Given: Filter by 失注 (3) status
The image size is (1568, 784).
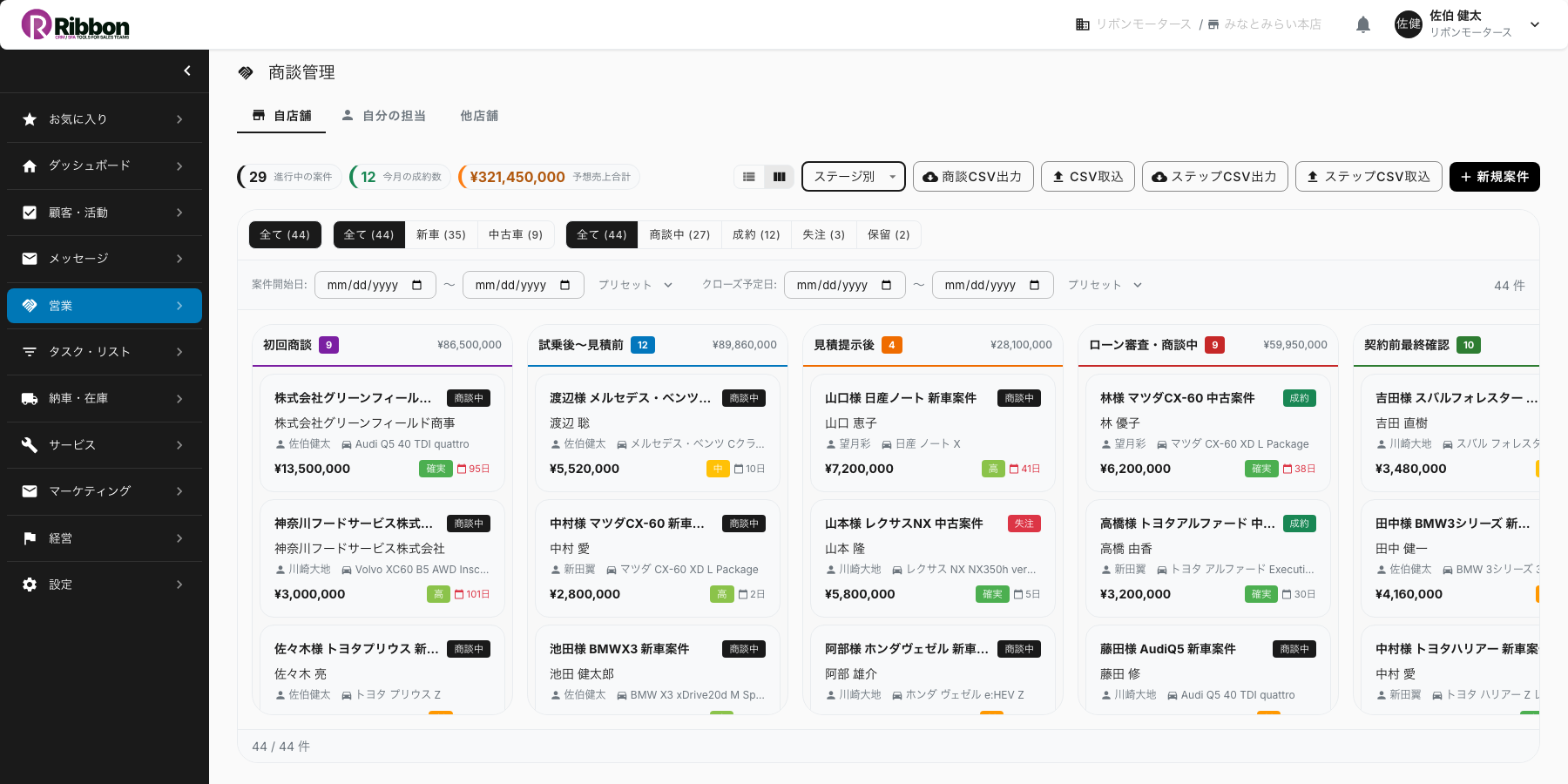Looking at the screenshot, I should (x=824, y=234).
